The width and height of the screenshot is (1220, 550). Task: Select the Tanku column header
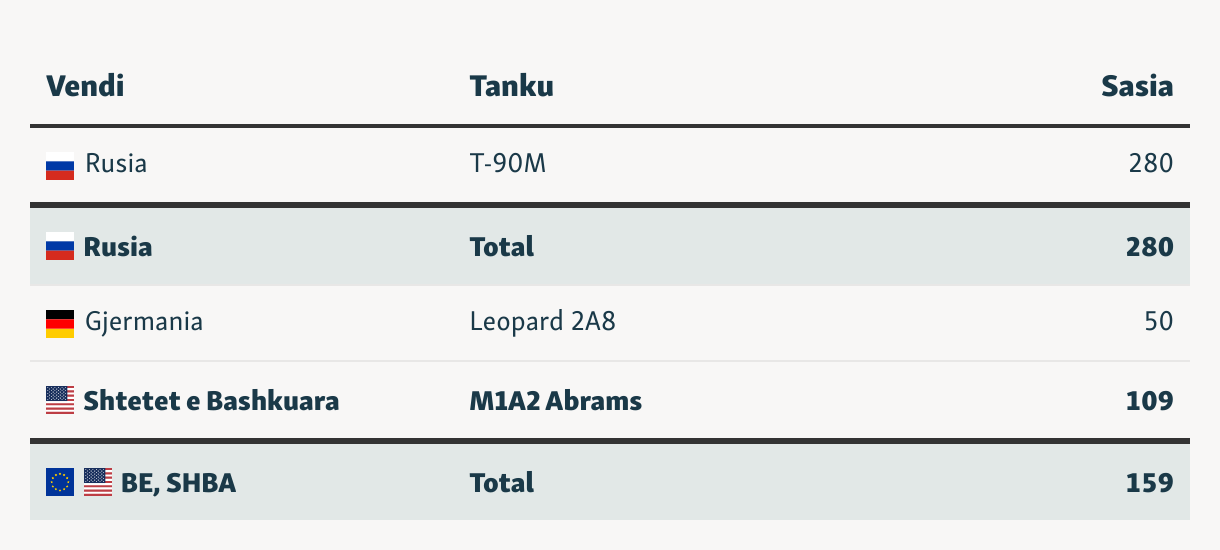512,86
